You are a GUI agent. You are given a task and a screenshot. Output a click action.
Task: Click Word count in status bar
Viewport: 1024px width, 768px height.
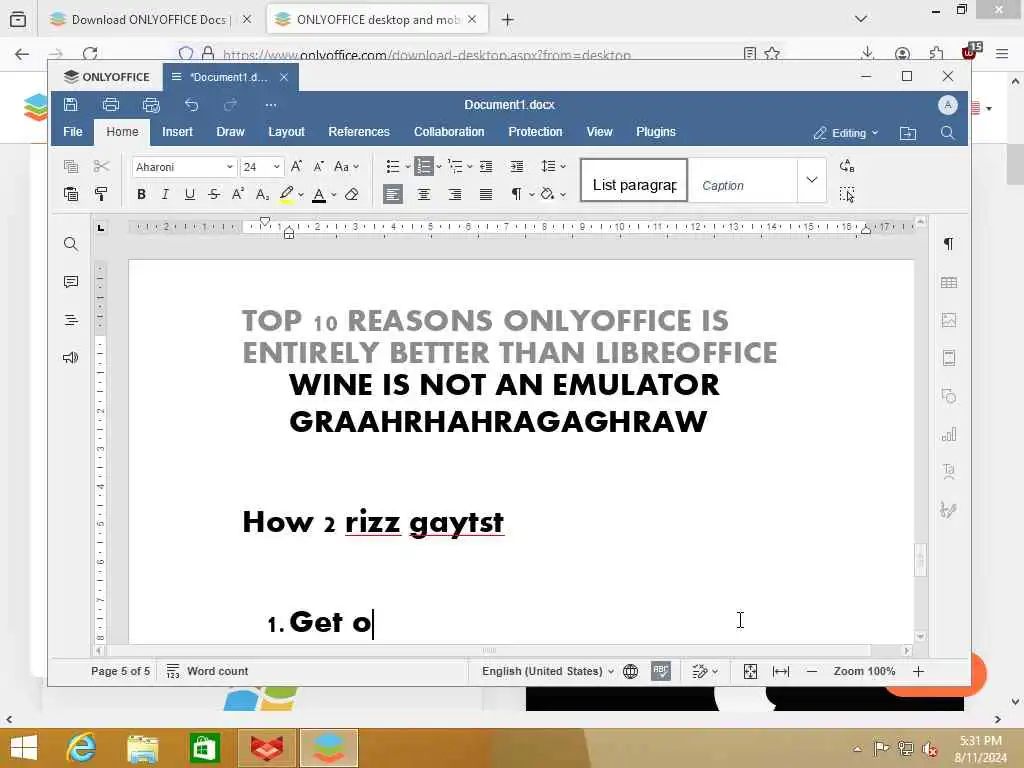tap(207, 671)
